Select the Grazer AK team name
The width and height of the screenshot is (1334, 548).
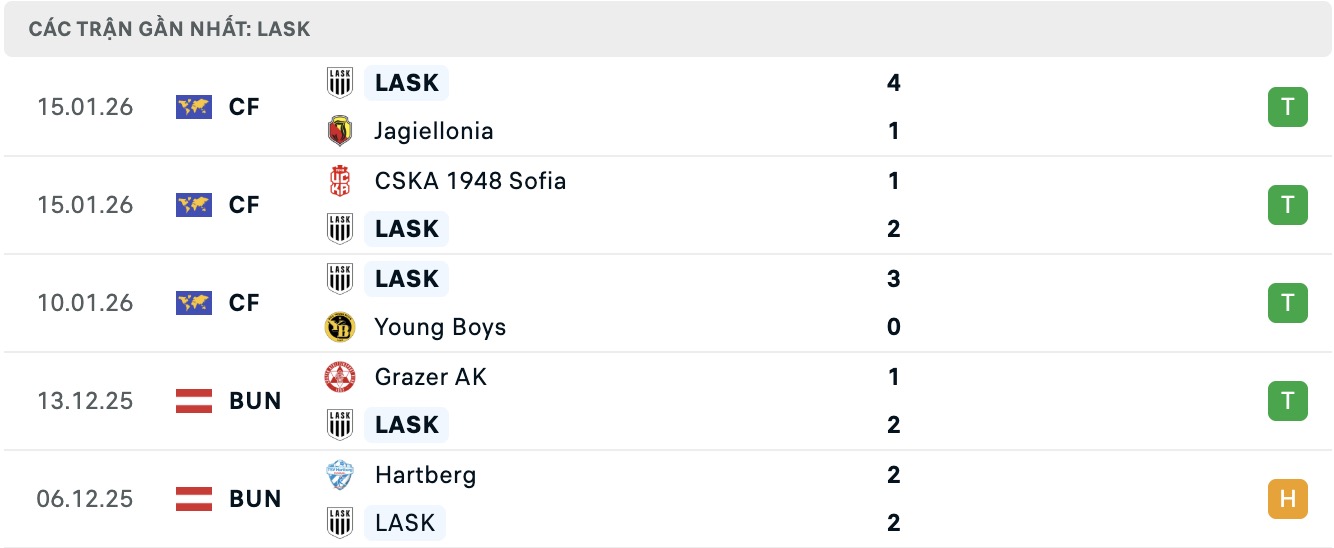(430, 377)
